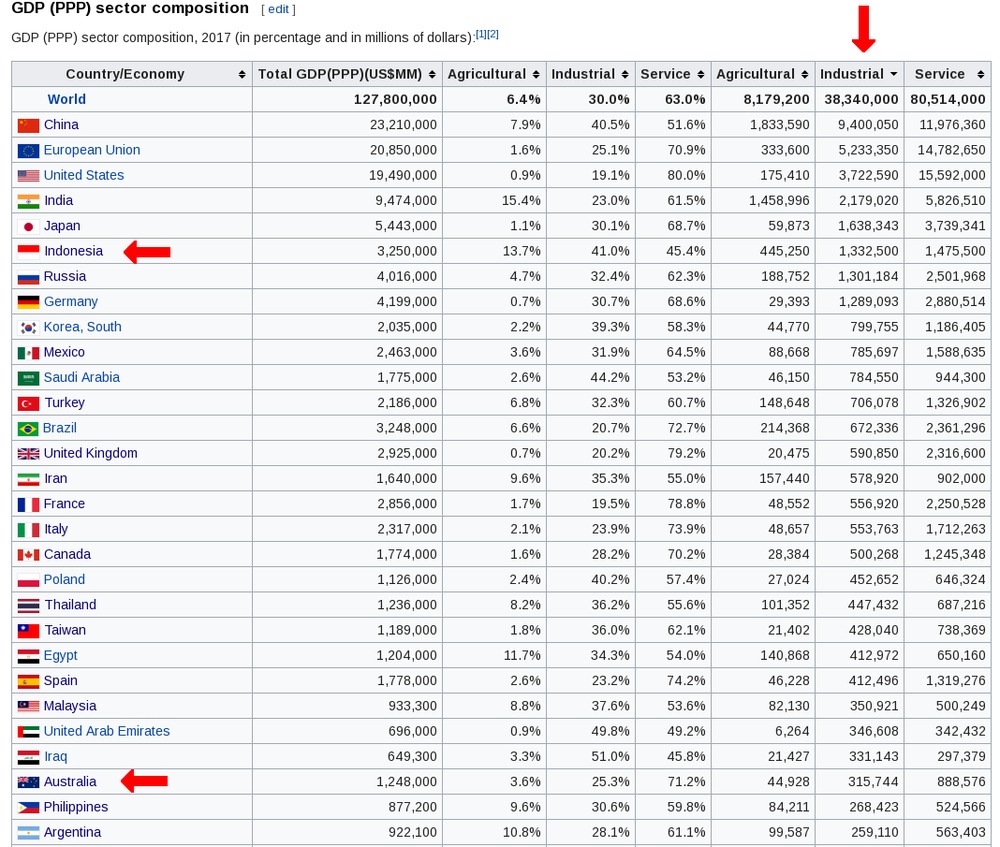Click the China flag icon
1000x847 pixels.
28,125
